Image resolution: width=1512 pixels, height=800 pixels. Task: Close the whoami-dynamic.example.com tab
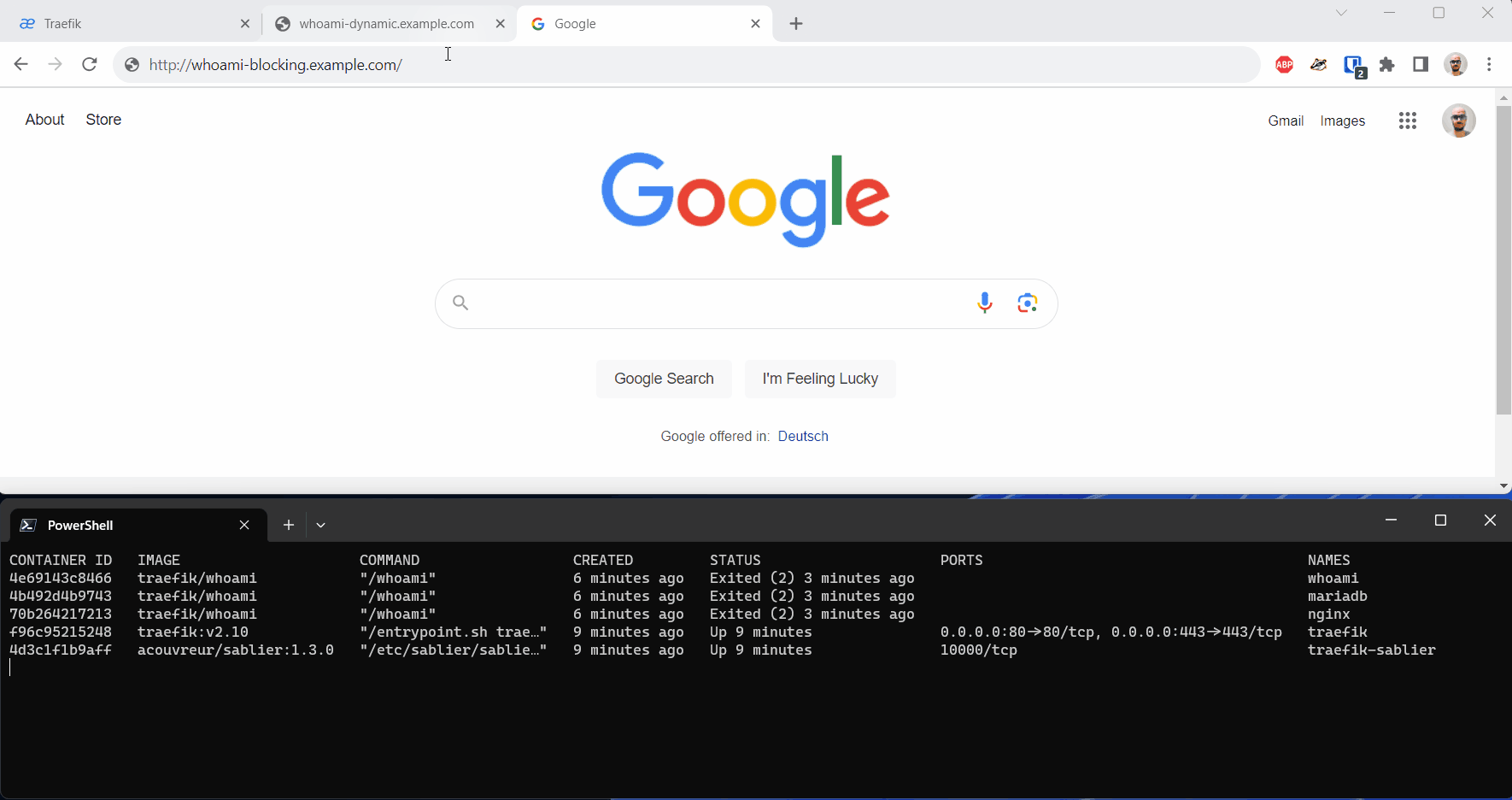(501, 24)
